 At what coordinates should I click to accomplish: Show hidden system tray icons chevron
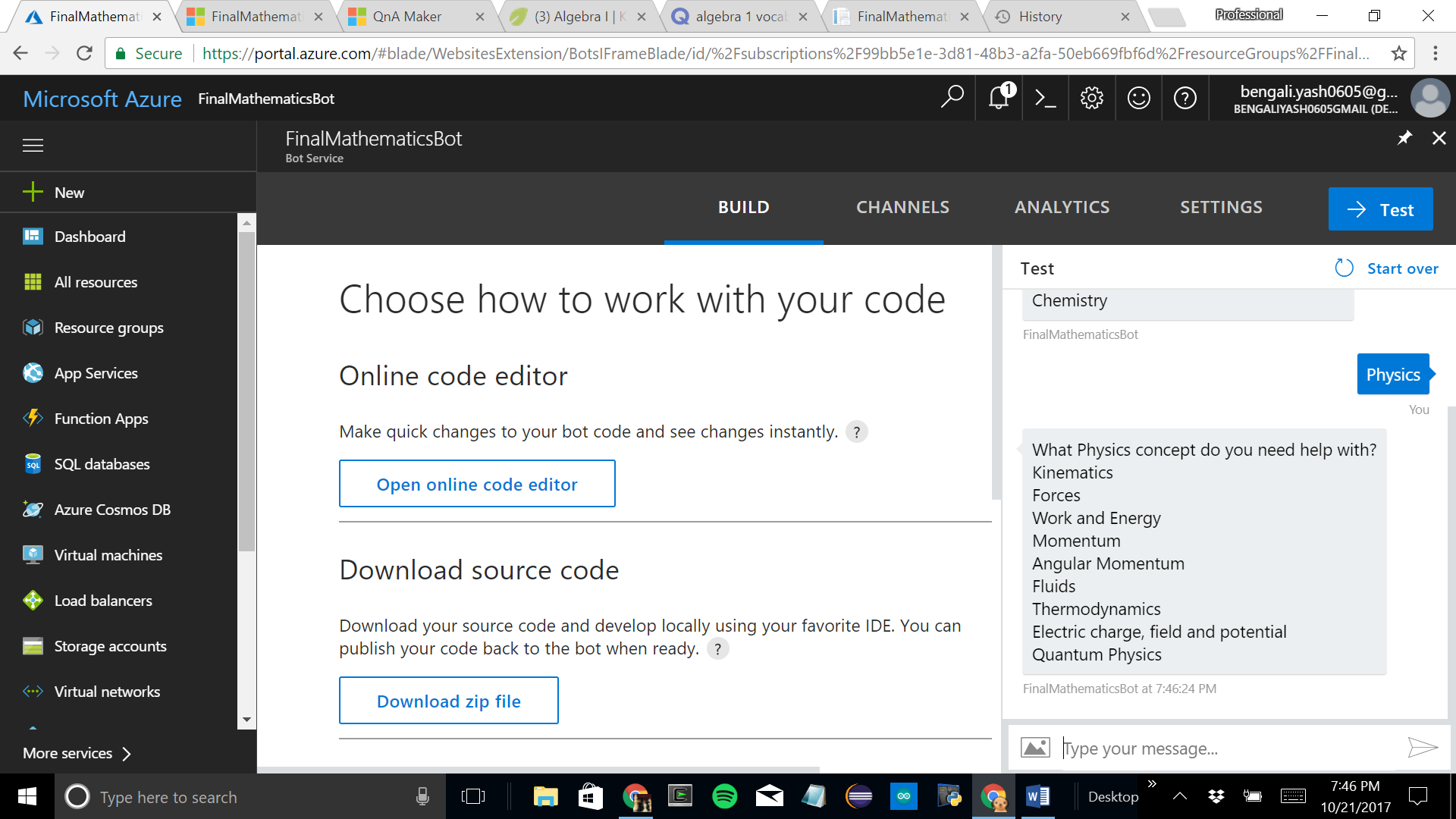point(1180,796)
